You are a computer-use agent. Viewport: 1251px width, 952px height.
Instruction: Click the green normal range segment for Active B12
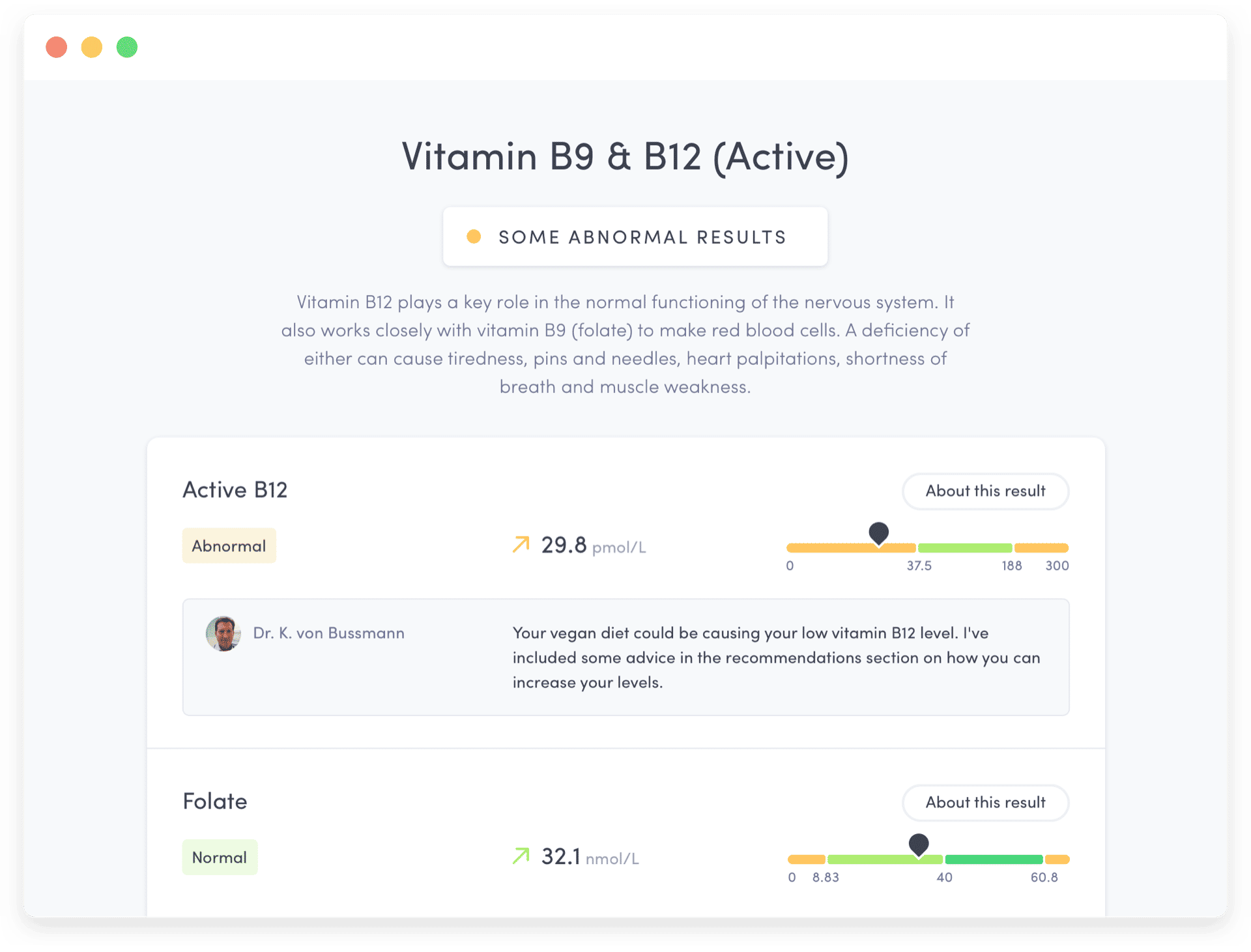(x=964, y=548)
